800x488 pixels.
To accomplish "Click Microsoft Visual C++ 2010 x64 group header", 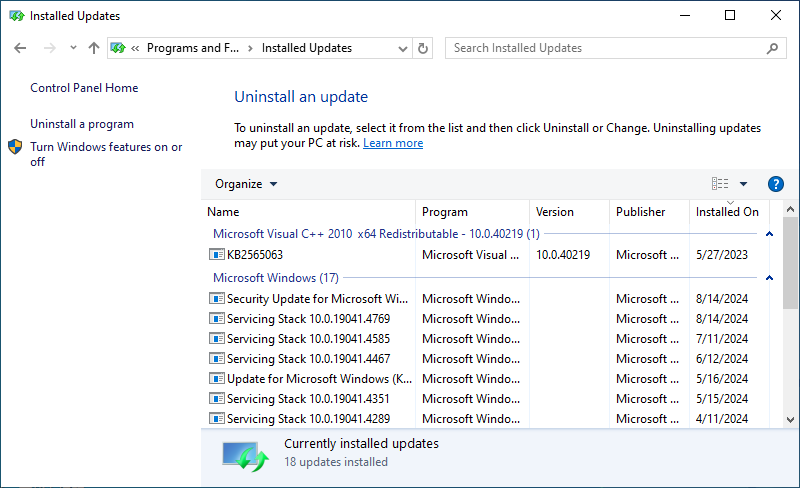I will point(376,234).
